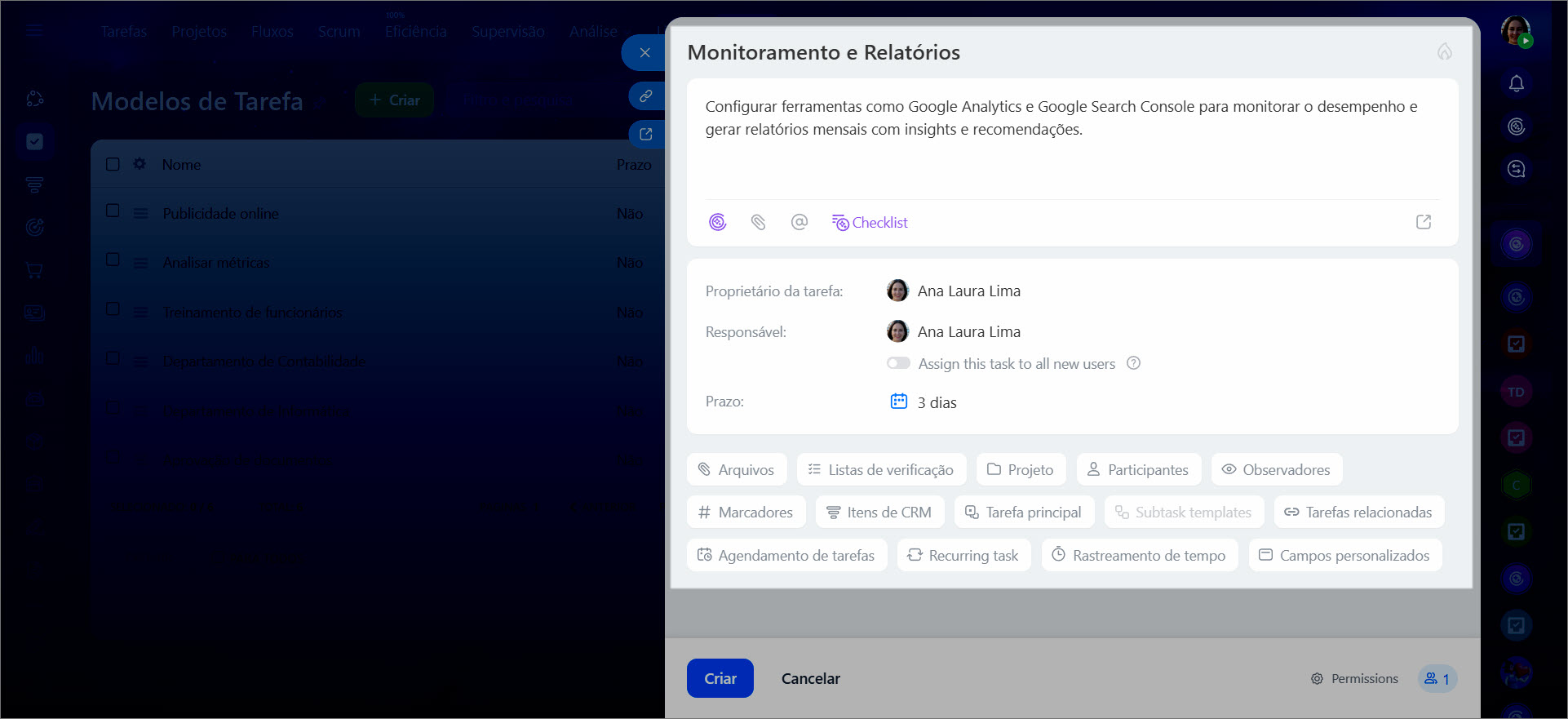Expand the Listas de verificação section
This screenshot has height=719, width=1568.
tap(881, 470)
